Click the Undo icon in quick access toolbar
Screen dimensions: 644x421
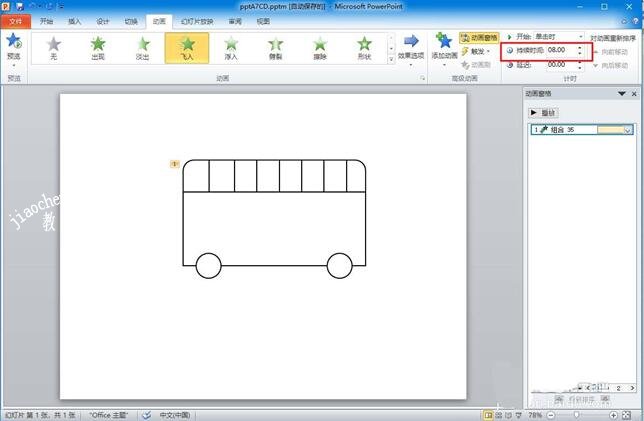(34, 6)
